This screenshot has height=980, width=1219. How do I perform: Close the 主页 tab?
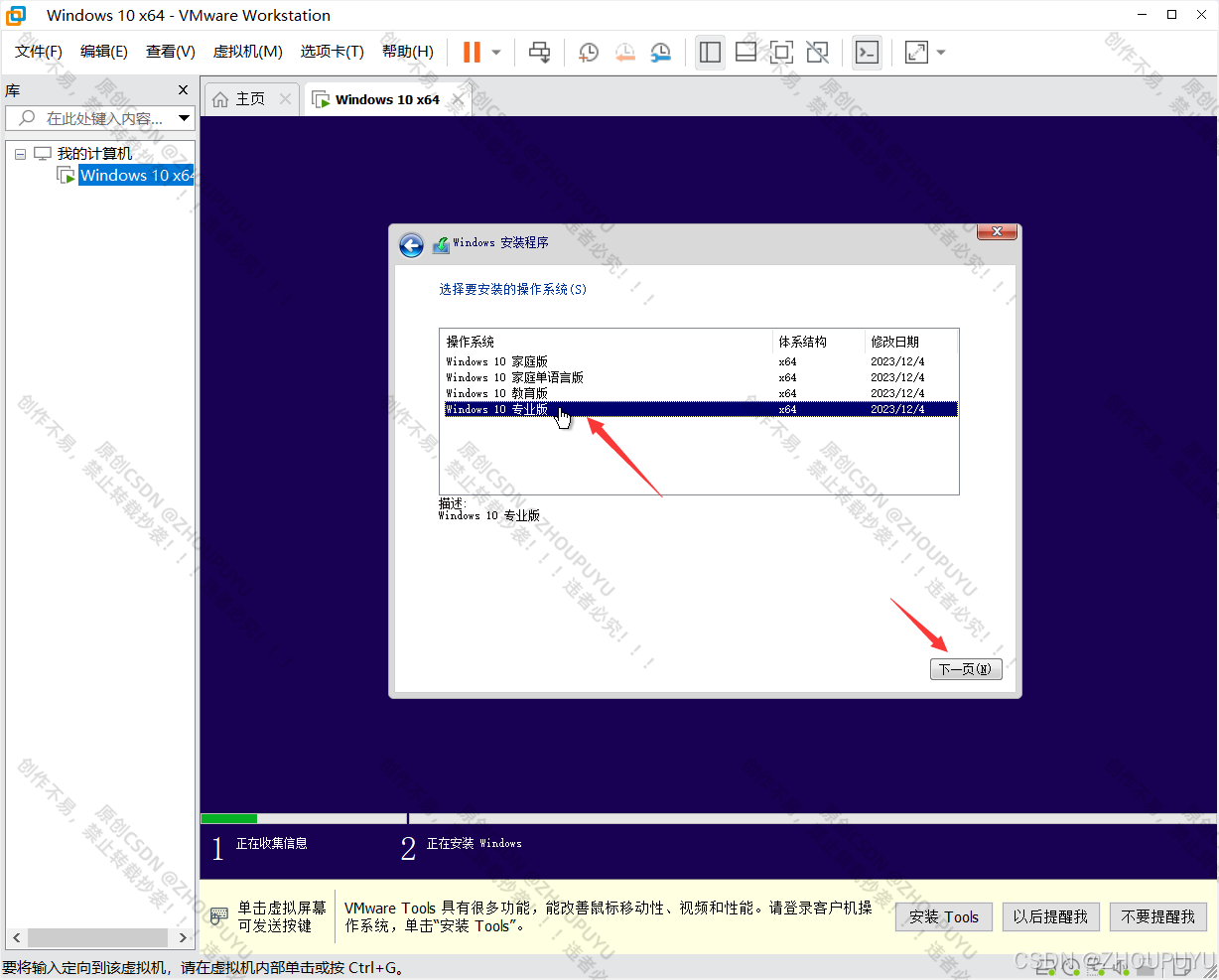coord(285,99)
